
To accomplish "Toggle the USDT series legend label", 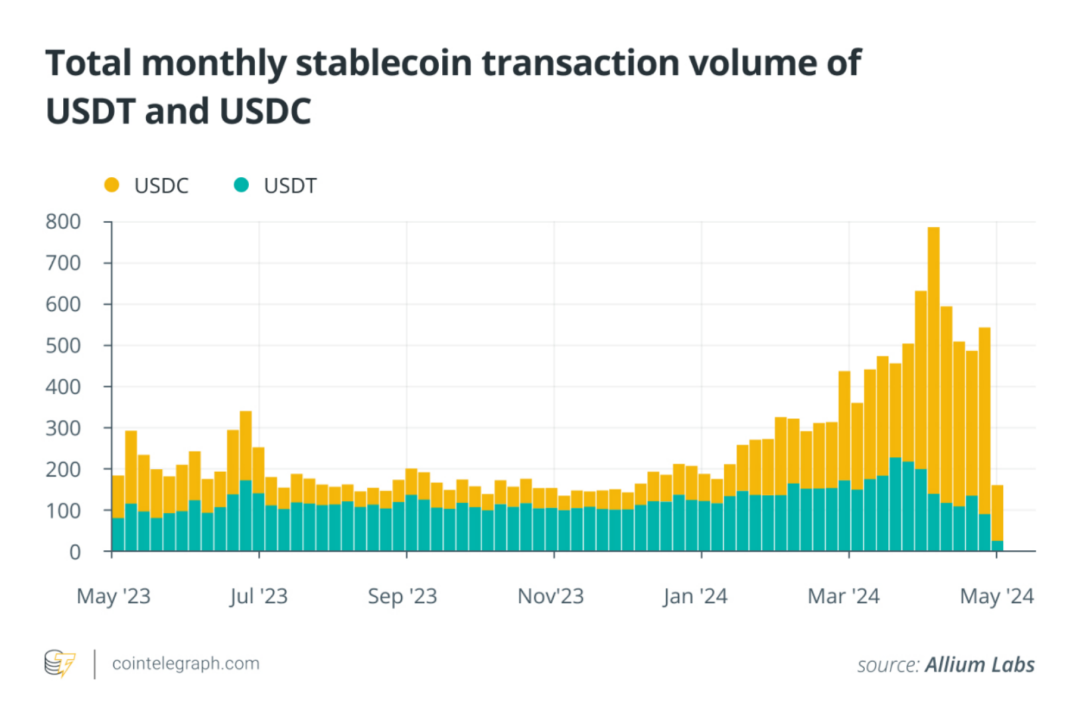I will pos(290,185).
